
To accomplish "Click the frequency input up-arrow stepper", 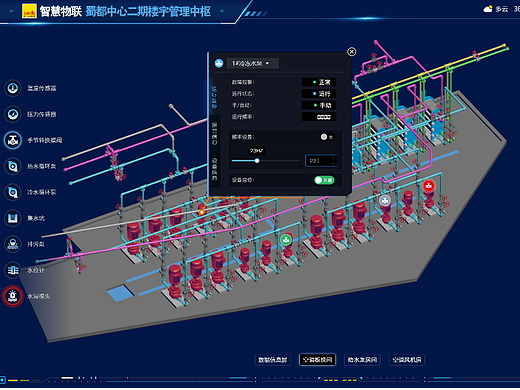I will 333,159.
